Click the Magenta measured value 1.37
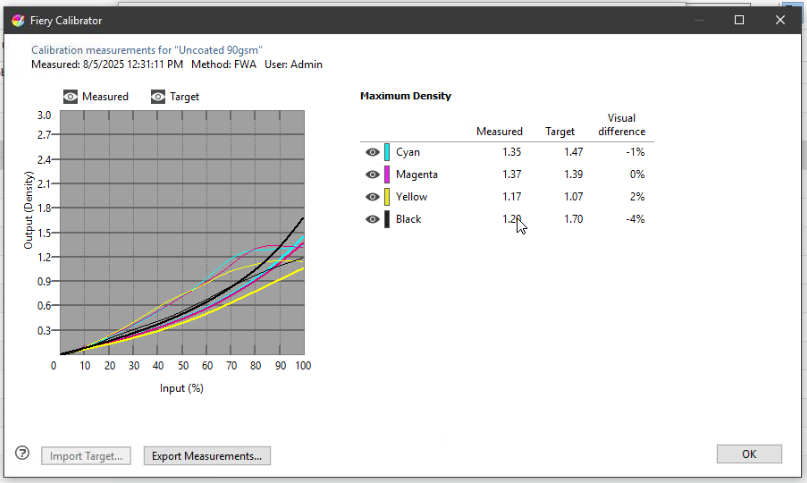The width and height of the screenshot is (807, 483). point(512,175)
